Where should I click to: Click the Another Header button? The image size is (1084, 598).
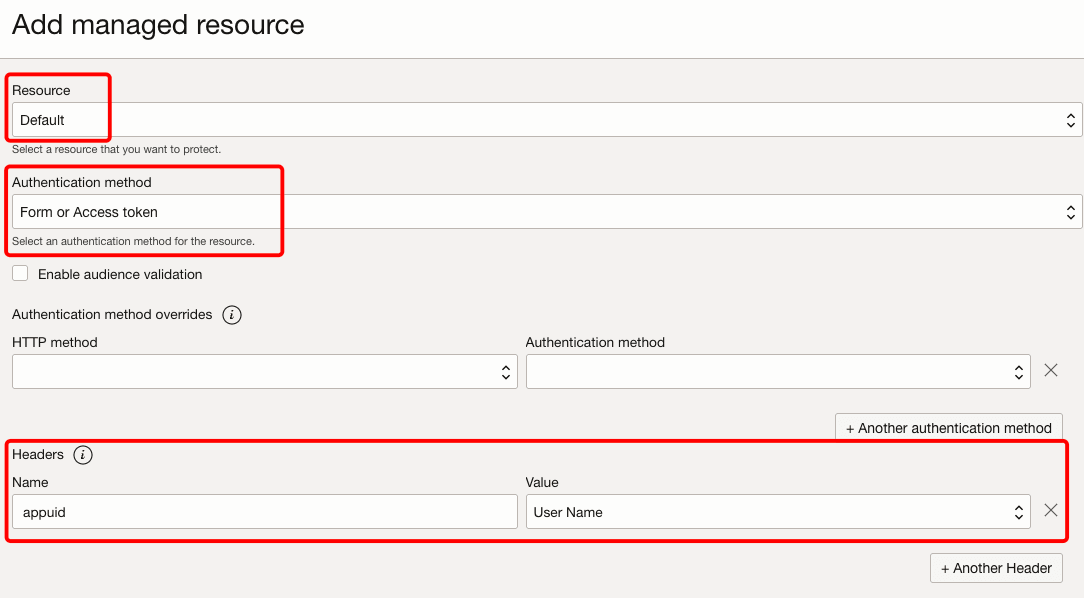pyautogui.click(x=996, y=568)
